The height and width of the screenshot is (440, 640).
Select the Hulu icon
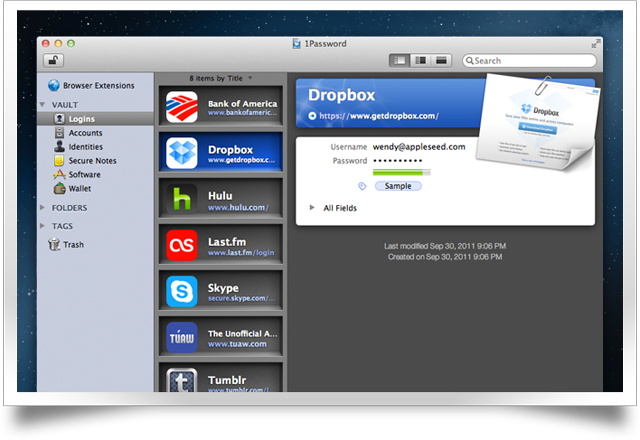click(x=182, y=199)
